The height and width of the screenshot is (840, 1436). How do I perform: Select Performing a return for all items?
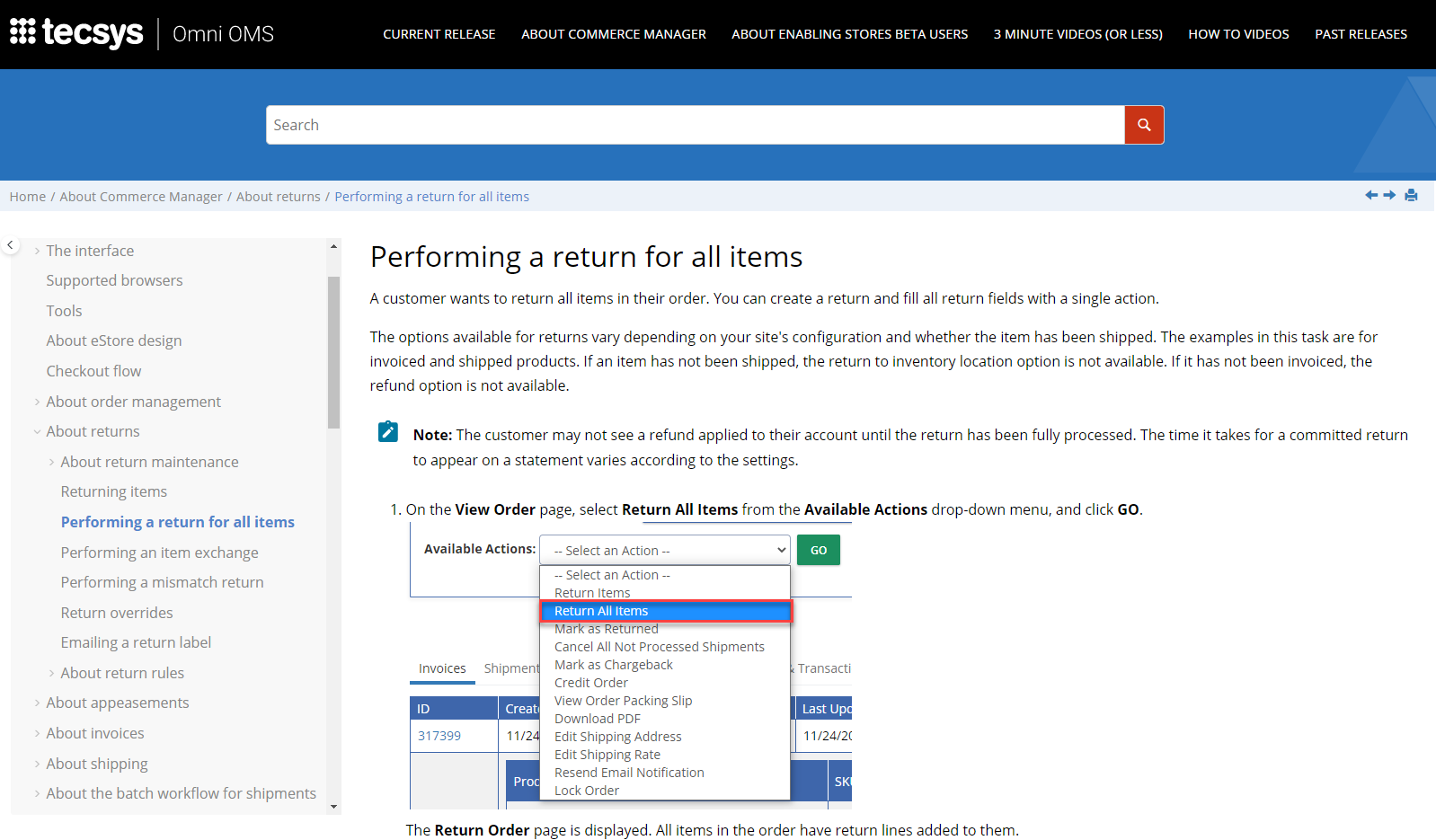point(178,522)
